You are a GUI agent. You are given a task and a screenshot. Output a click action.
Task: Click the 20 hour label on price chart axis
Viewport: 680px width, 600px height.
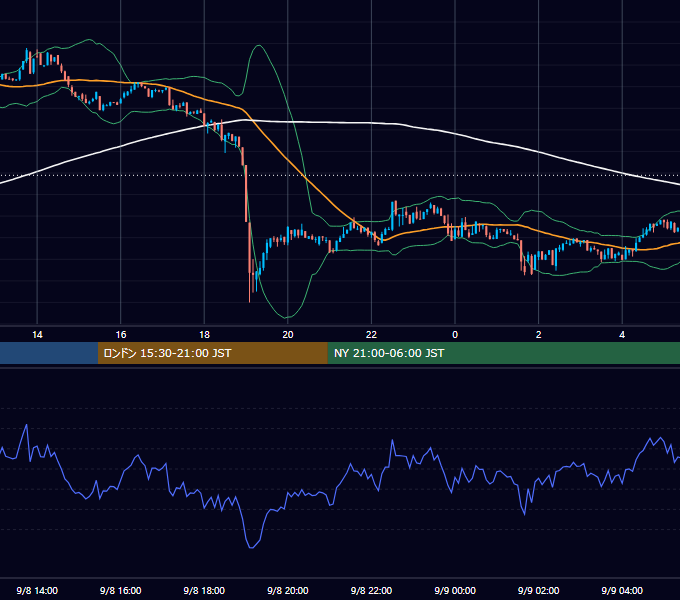pos(288,335)
